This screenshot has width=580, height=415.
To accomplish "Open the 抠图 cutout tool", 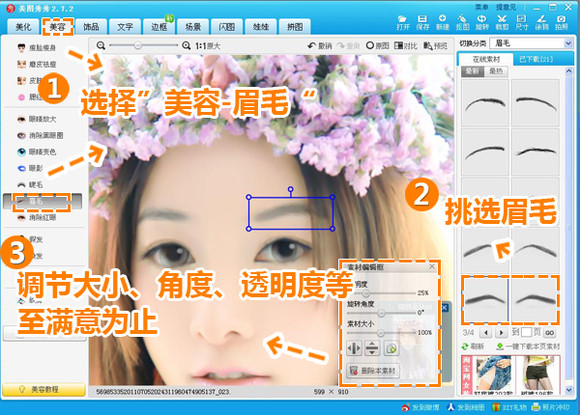I will click(462, 22).
